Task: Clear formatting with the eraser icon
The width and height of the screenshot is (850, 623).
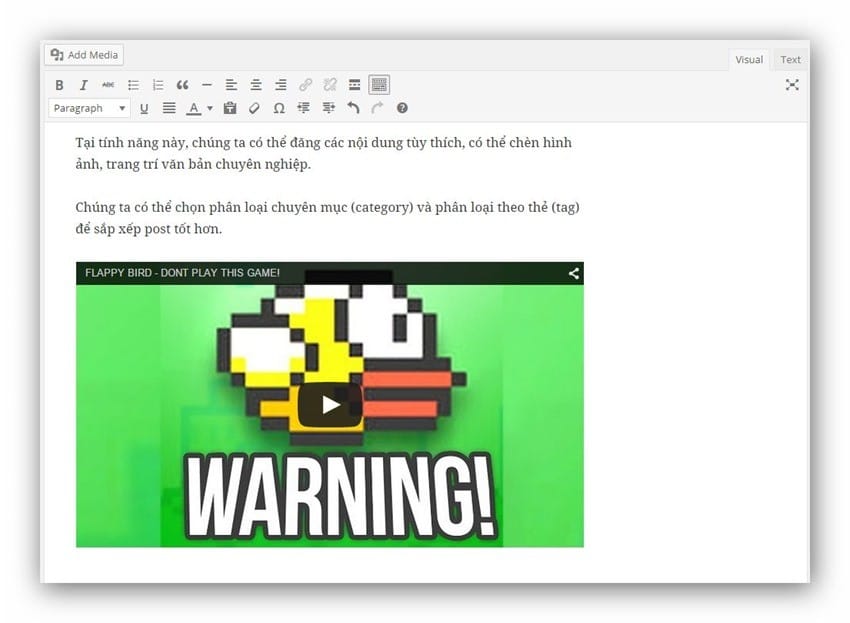Action: pyautogui.click(x=254, y=108)
